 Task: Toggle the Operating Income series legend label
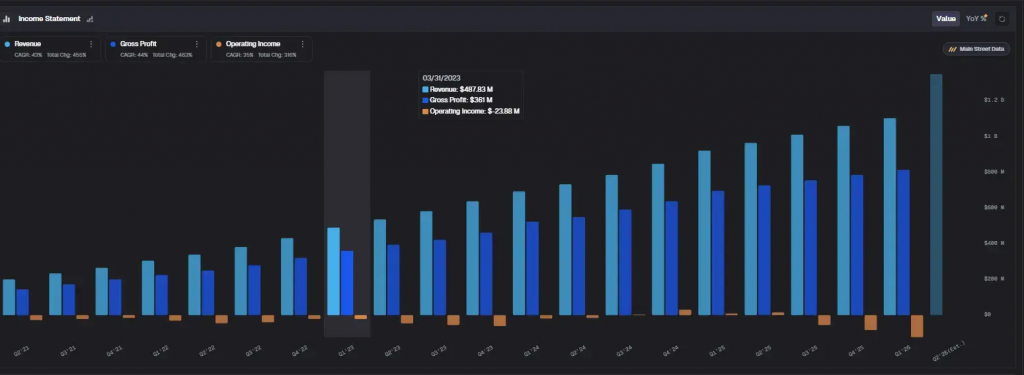[x=253, y=44]
